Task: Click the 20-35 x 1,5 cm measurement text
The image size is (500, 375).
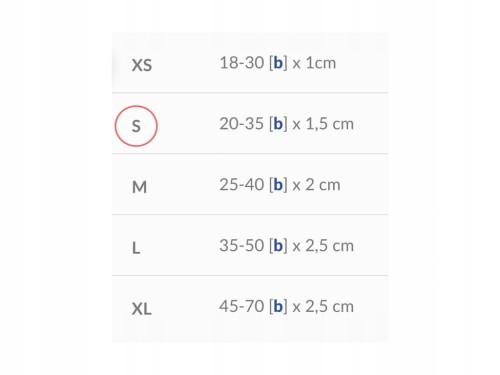Action: click(286, 124)
